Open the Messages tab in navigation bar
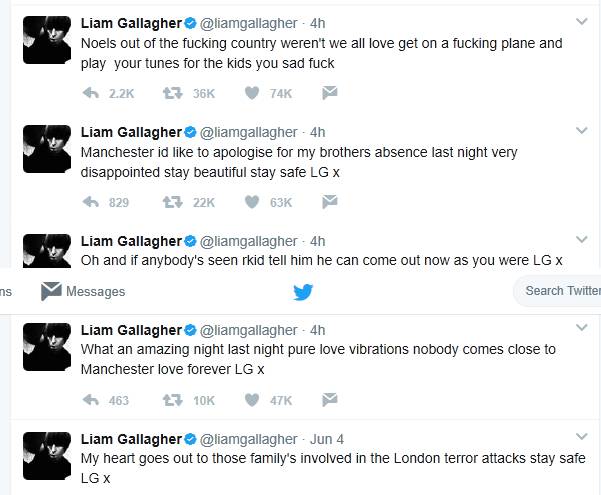The image size is (601, 495). pyautogui.click(x=83, y=291)
